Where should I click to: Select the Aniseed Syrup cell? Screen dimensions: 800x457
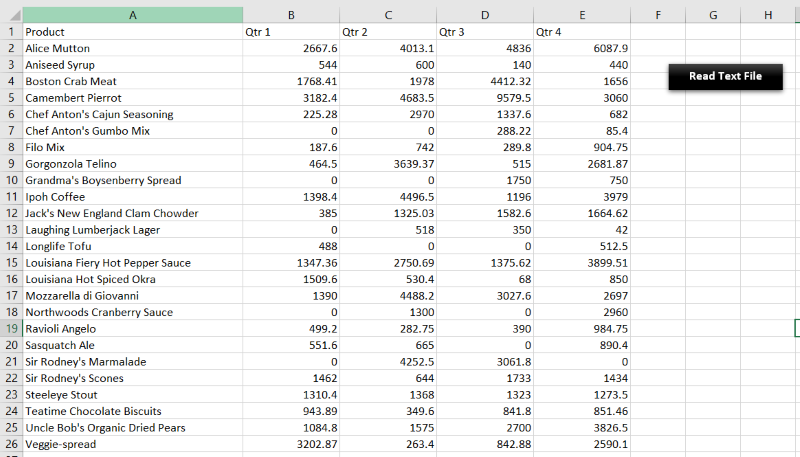(x=133, y=65)
